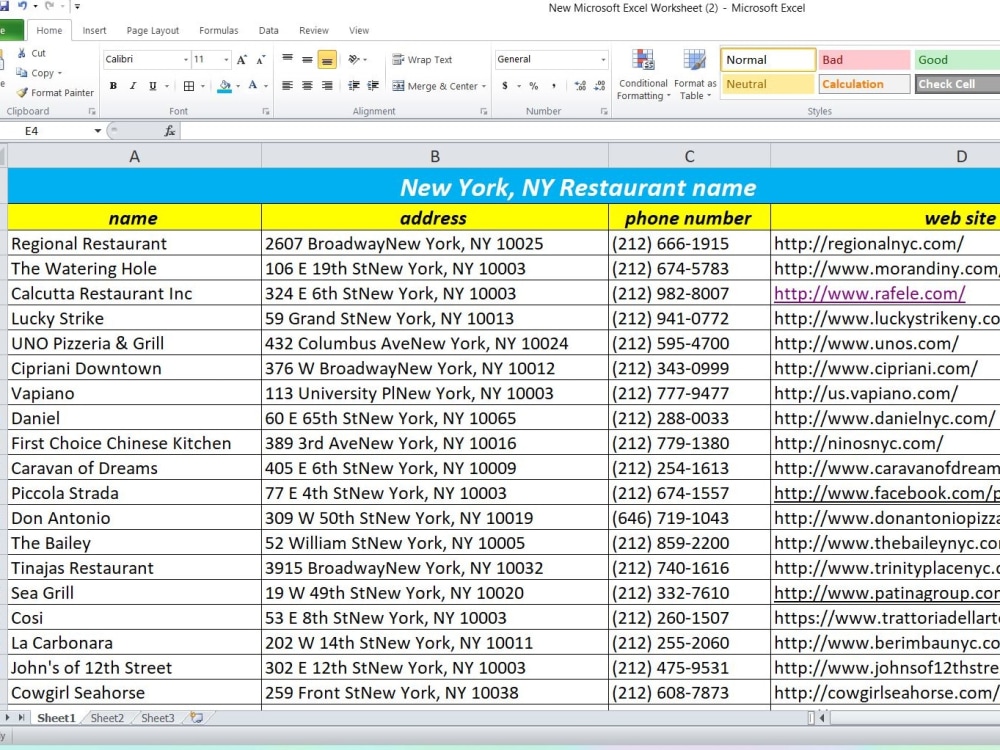The image size is (1000, 750).
Task: Open the Font dialog launcher
Action: (266, 112)
